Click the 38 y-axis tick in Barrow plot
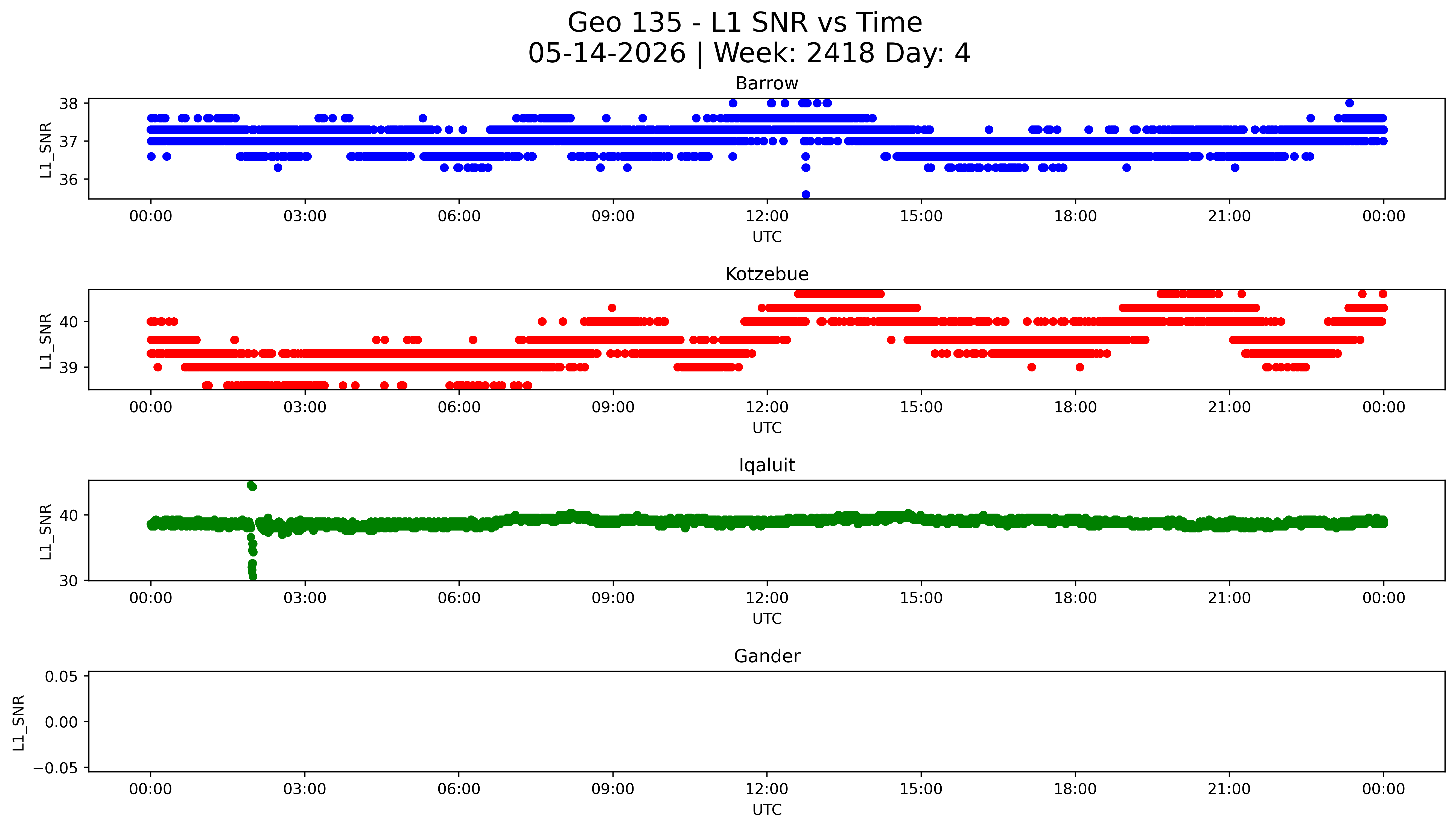 68,104
